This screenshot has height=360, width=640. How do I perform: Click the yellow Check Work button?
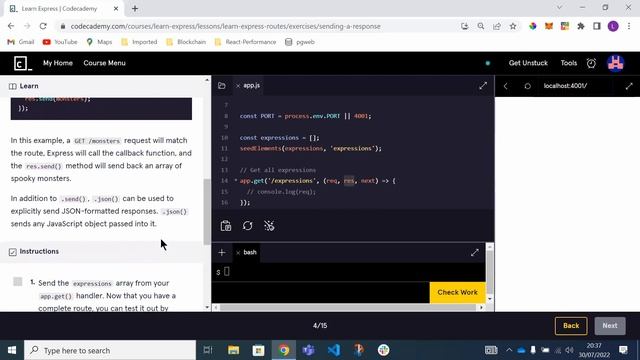[457, 292]
